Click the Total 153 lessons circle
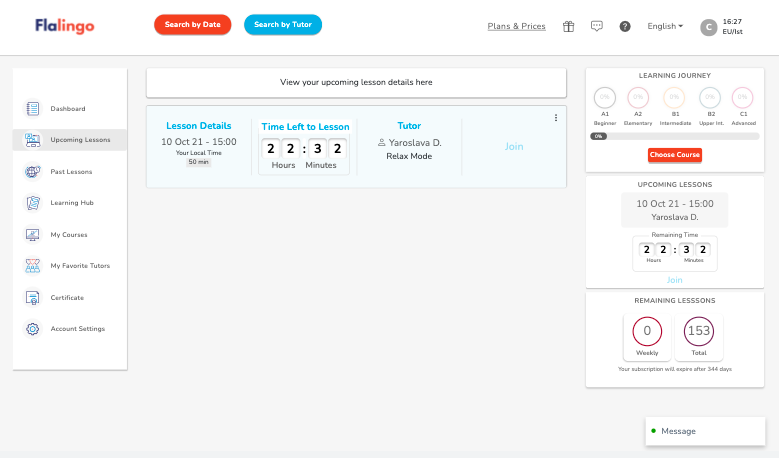 point(699,331)
